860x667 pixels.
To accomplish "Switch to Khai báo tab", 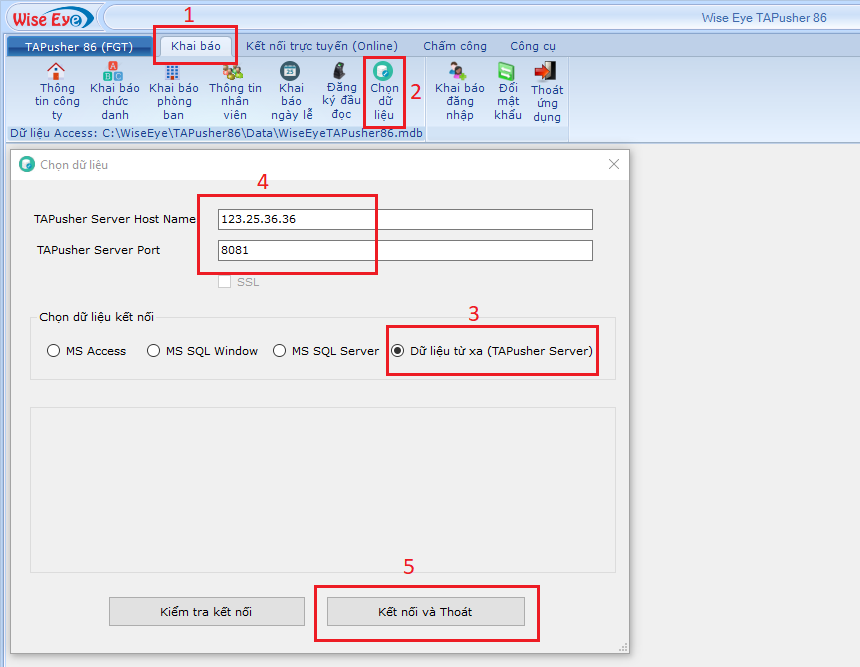I will (x=195, y=46).
